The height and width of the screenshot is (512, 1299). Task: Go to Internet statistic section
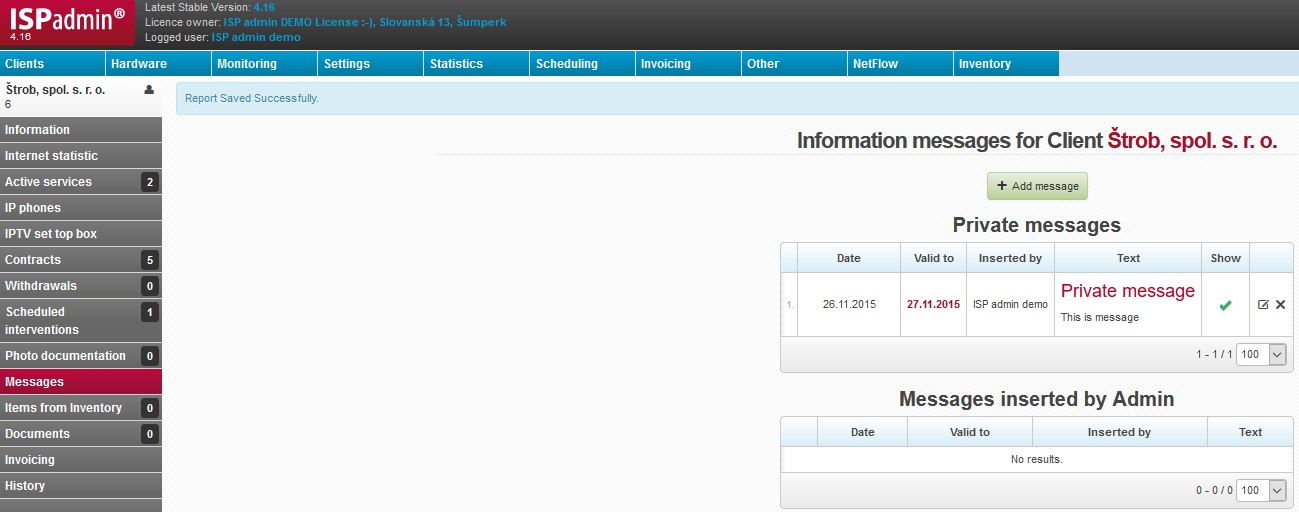[x=81, y=156]
